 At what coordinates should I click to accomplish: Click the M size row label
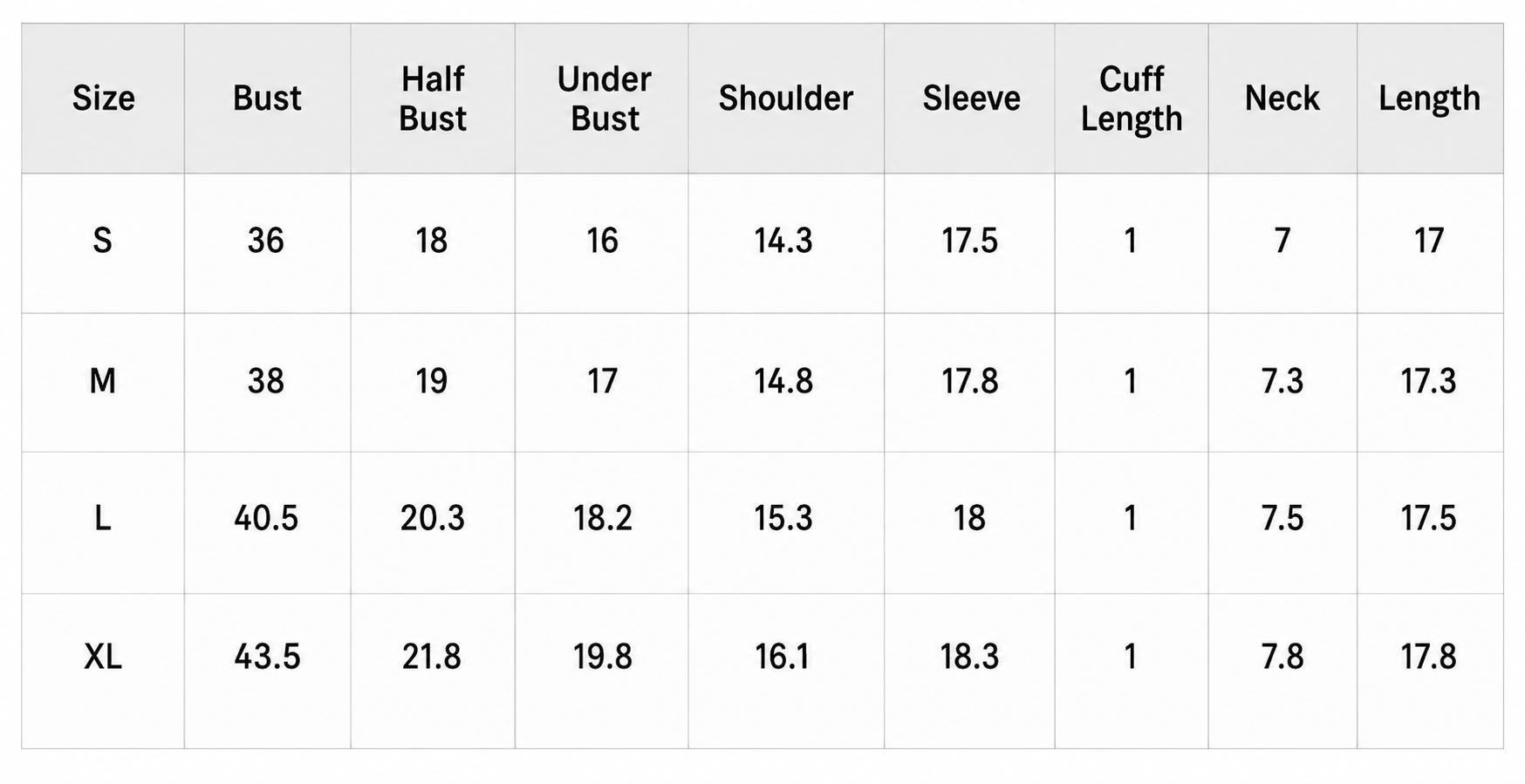pos(102,381)
